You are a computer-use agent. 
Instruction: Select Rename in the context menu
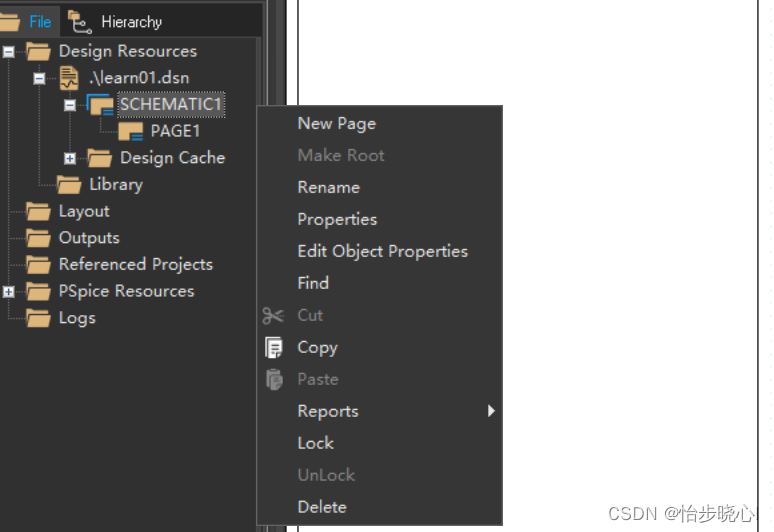(x=328, y=188)
